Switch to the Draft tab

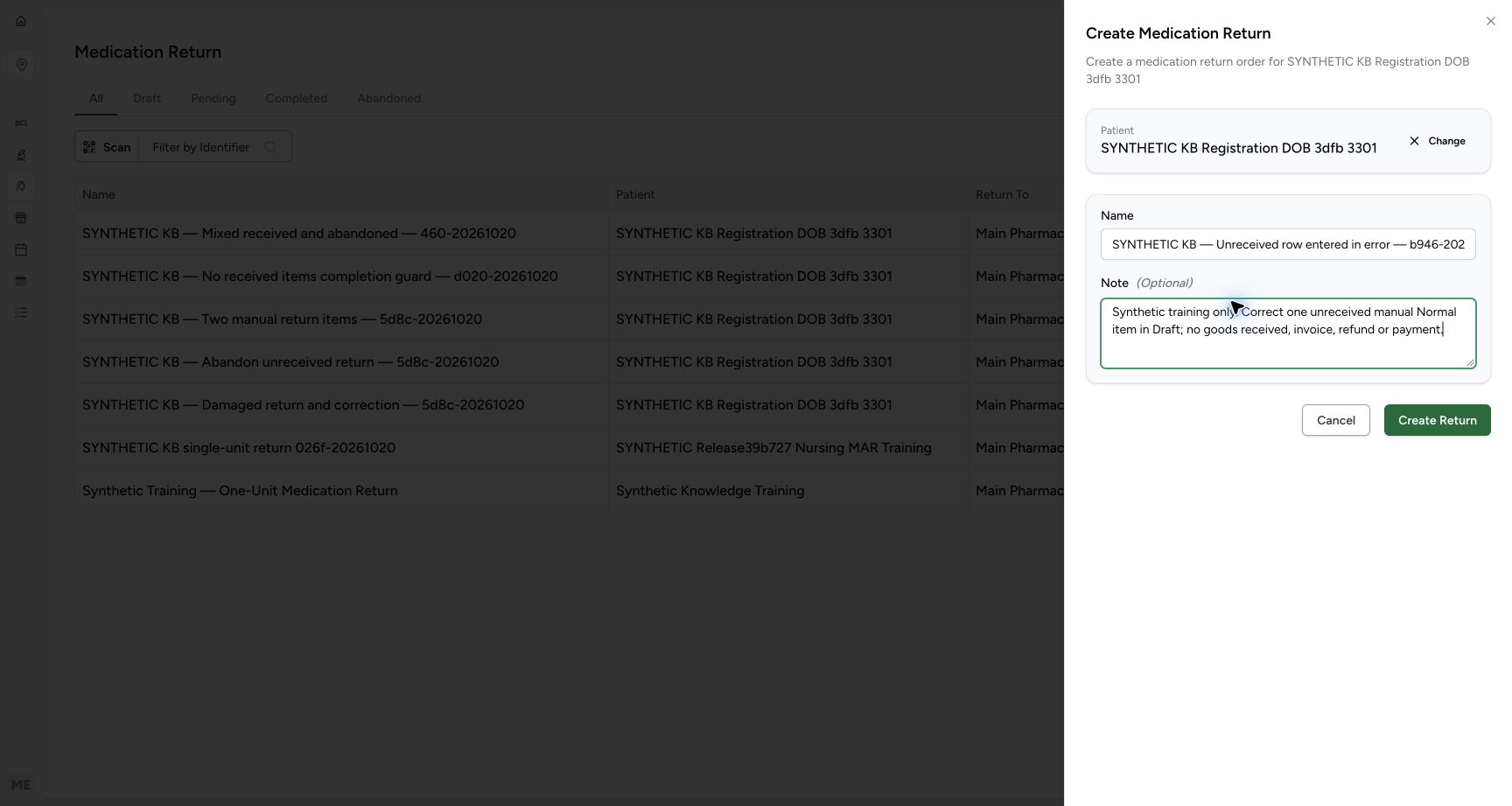click(147, 98)
